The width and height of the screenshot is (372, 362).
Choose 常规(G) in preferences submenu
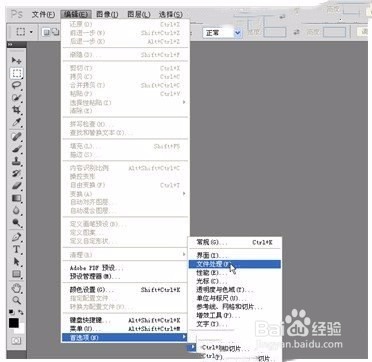click(235, 242)
